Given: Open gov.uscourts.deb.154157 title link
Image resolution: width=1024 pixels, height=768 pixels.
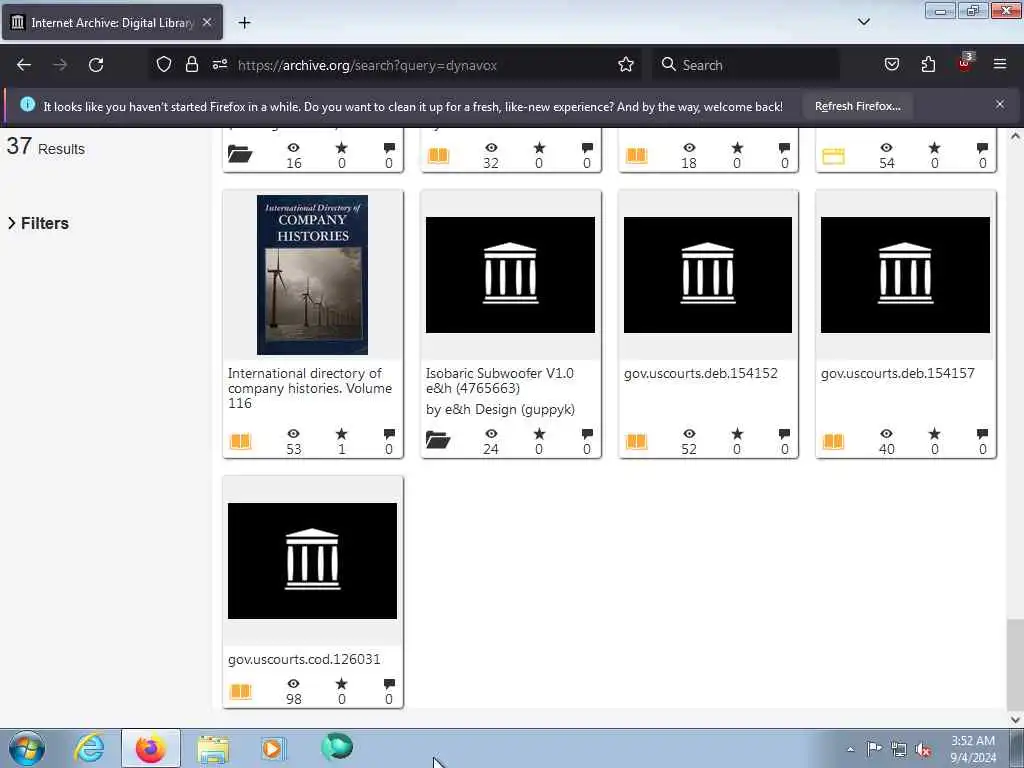Looking at the screenshot, I should pos(898,374).
